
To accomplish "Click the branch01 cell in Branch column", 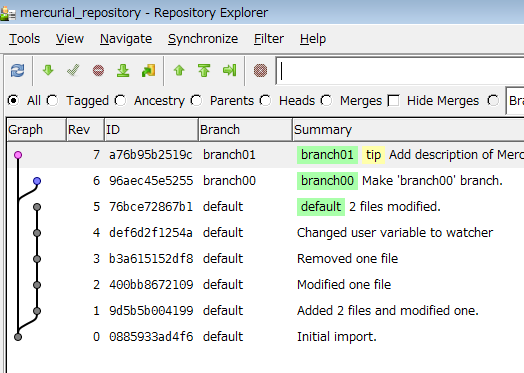I will pyautogui.click(x=229, y=155).
